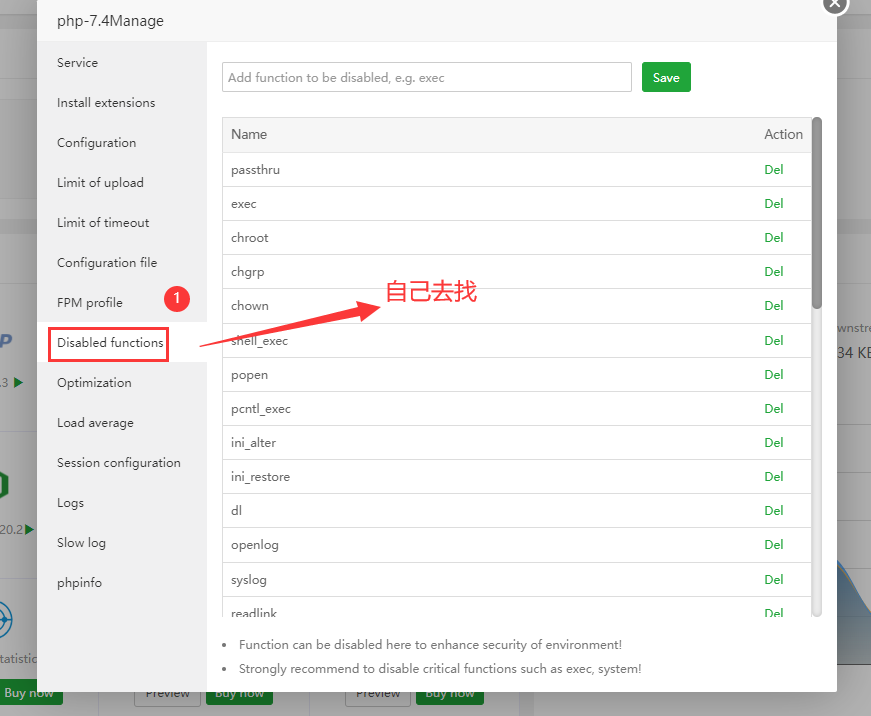Delete the chroot disabled function

click(x=774, y=237)
